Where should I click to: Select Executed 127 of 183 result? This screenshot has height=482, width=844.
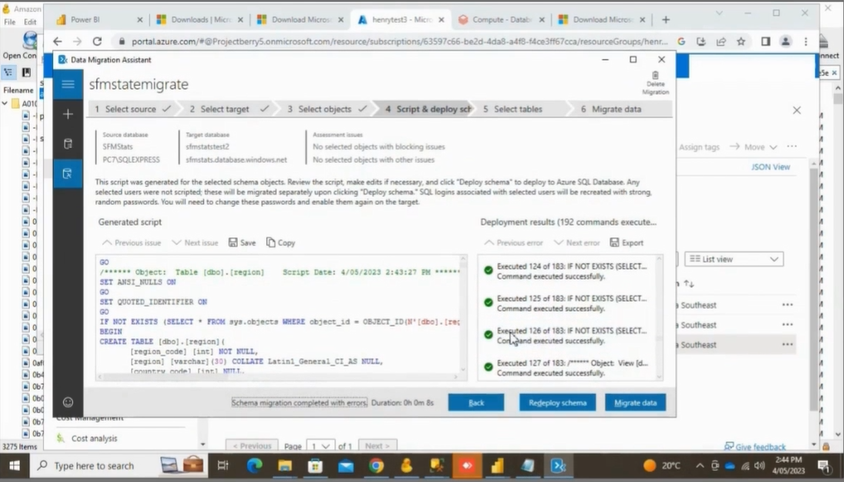point(566,368)
